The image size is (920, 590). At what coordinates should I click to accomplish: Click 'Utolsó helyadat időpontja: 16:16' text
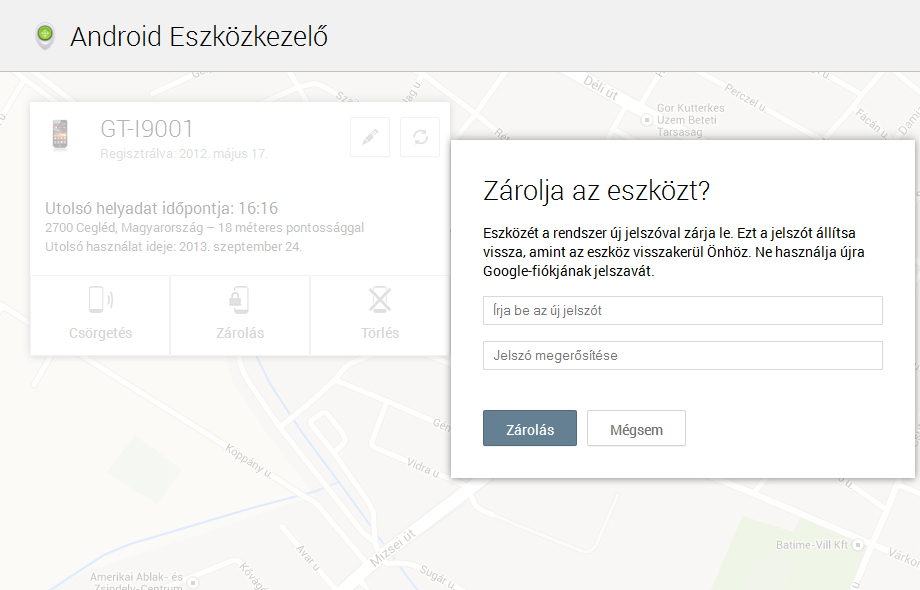(x=161, y=208)
